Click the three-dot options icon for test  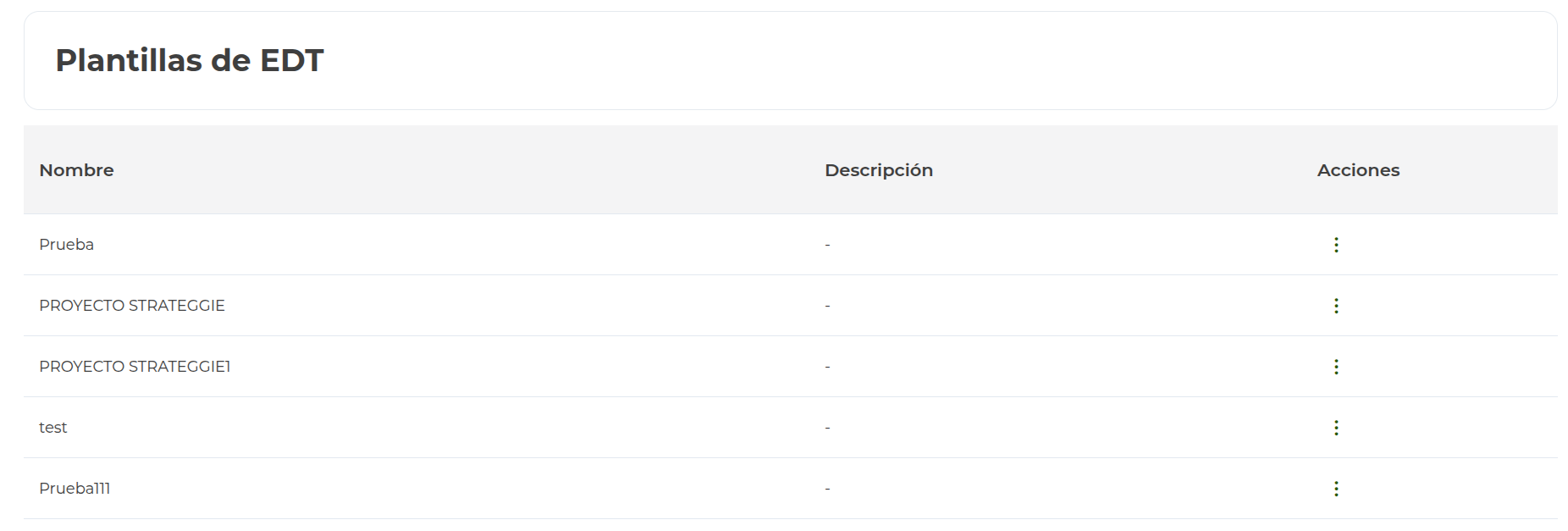pyautogui.click(x=1336, y=428)
